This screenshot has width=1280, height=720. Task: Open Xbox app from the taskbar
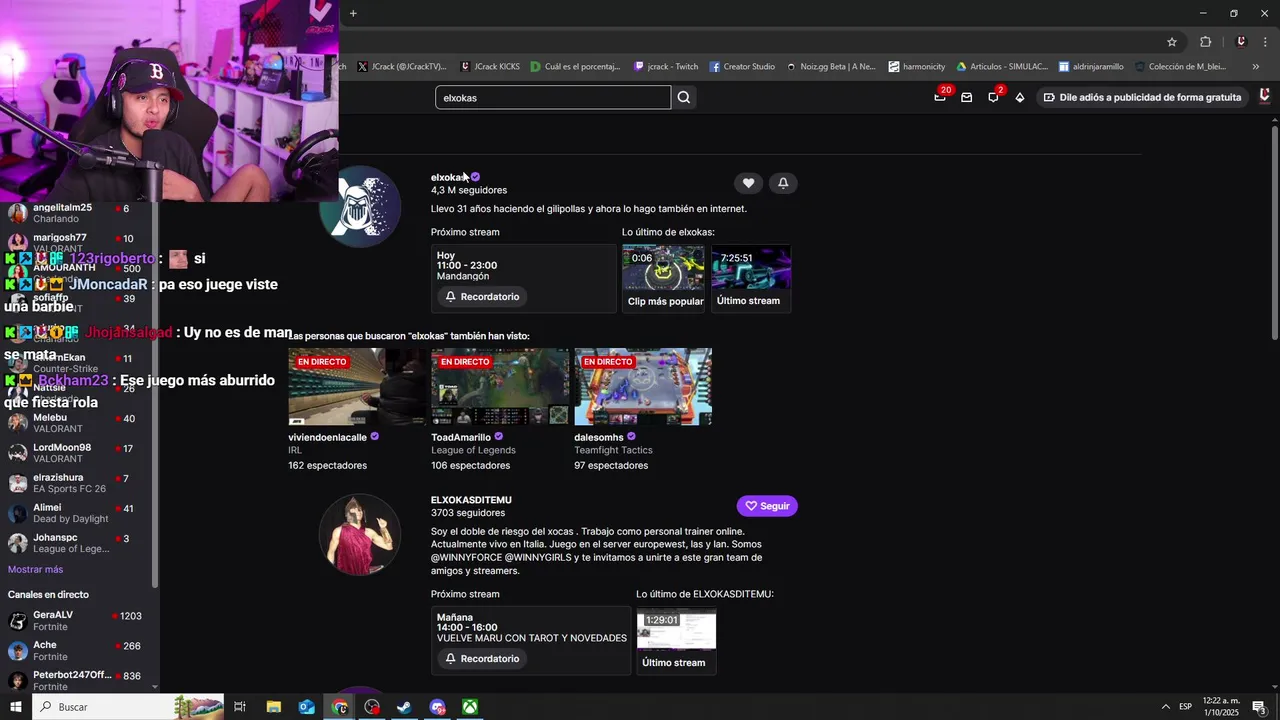(470, 707)
